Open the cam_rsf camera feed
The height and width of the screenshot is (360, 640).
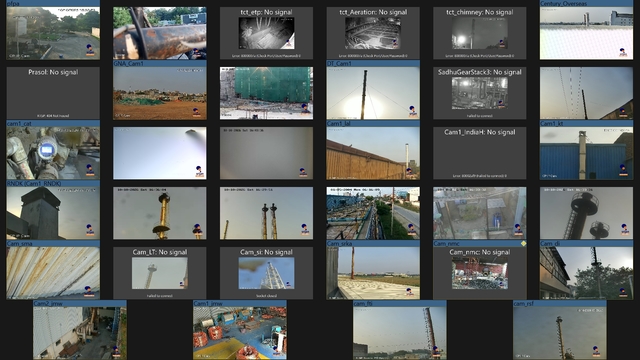click(x=560, y=333)
